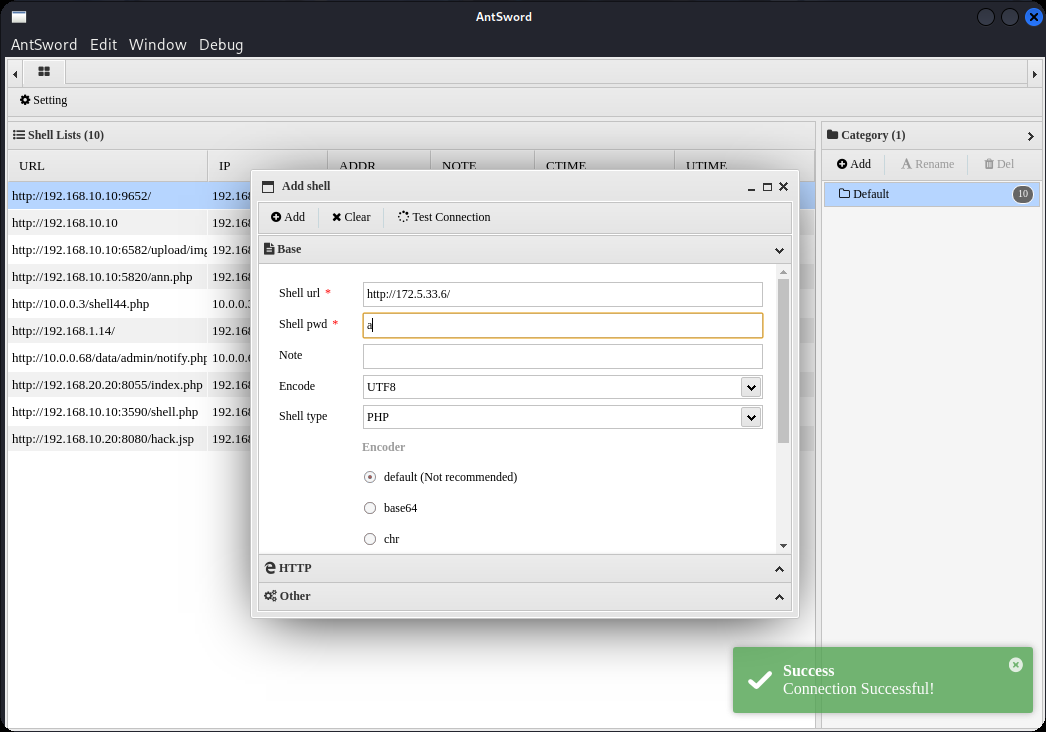Expand the HTTP section
The width and height of the screenshot is (1046, 732).
click(x=524, y=568)
